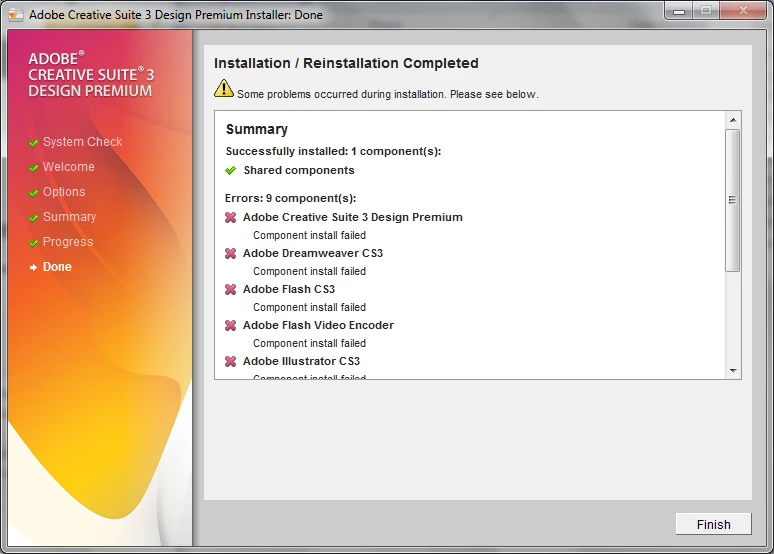The width and height of the screenshot is (774, 554).
Task: Select the Progress step label
Action: click(68, 241)
